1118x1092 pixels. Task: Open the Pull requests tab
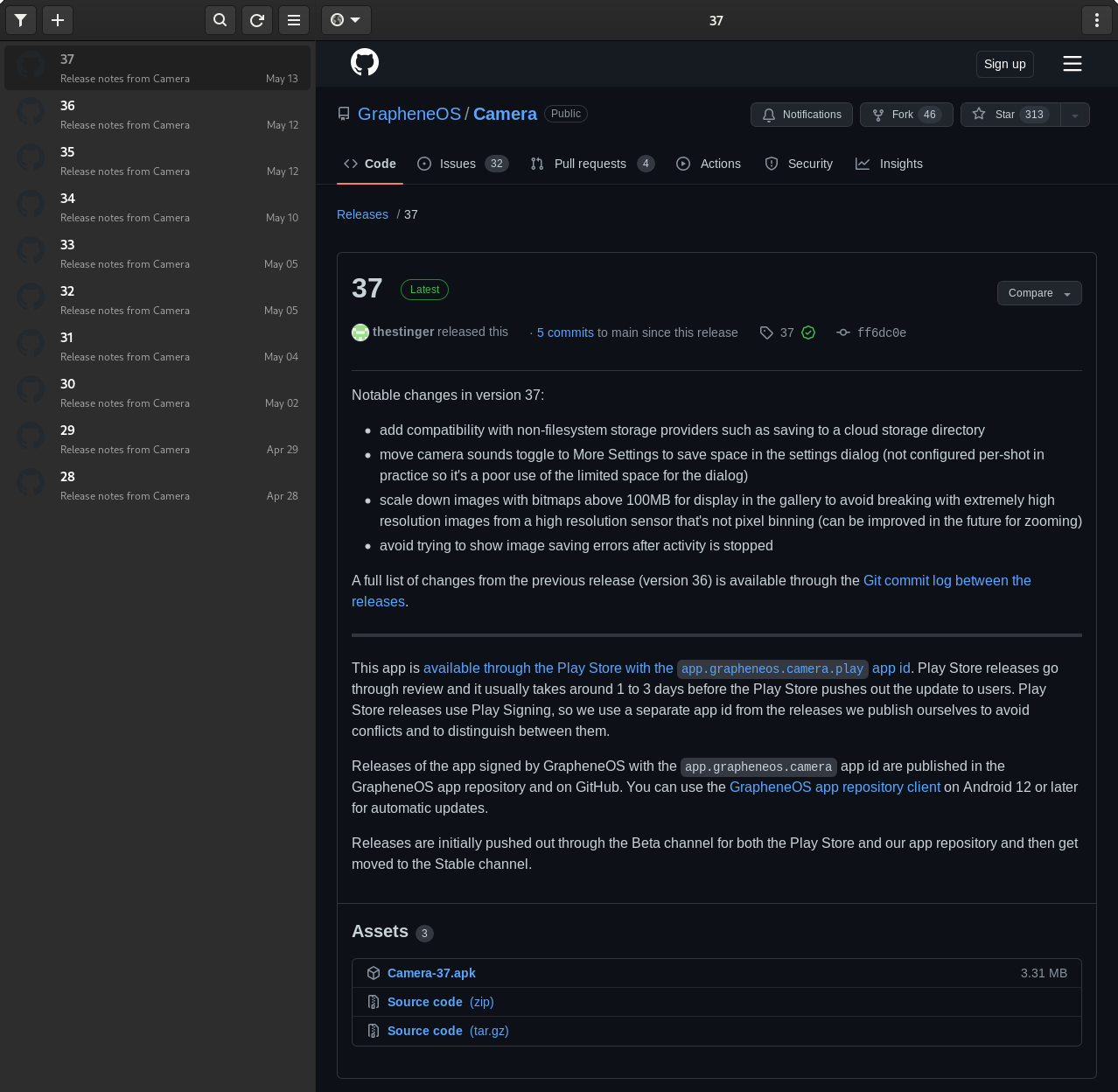[x=591, y=164]
